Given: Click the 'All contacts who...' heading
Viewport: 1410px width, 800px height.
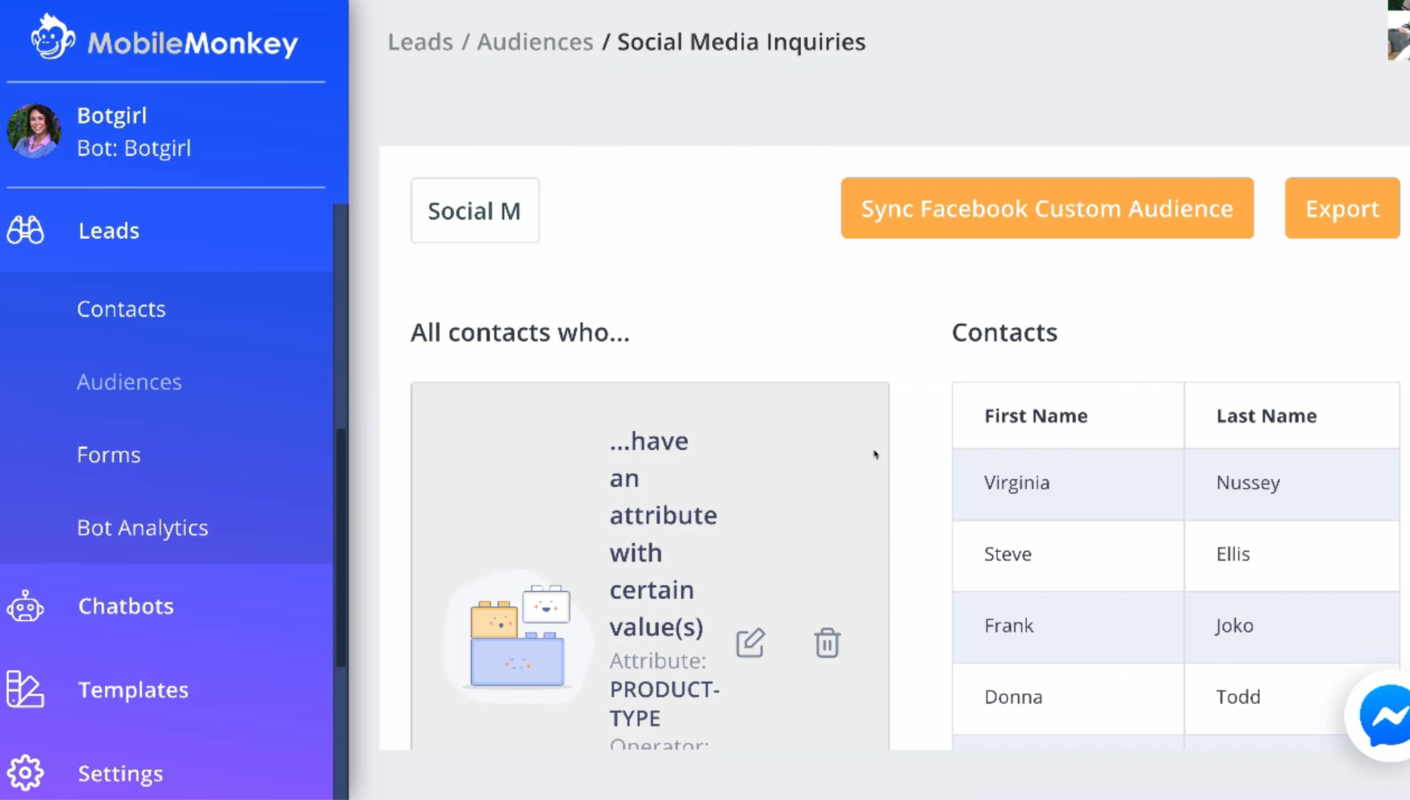Looking at the screenshot, I should (x=520, y=332).
